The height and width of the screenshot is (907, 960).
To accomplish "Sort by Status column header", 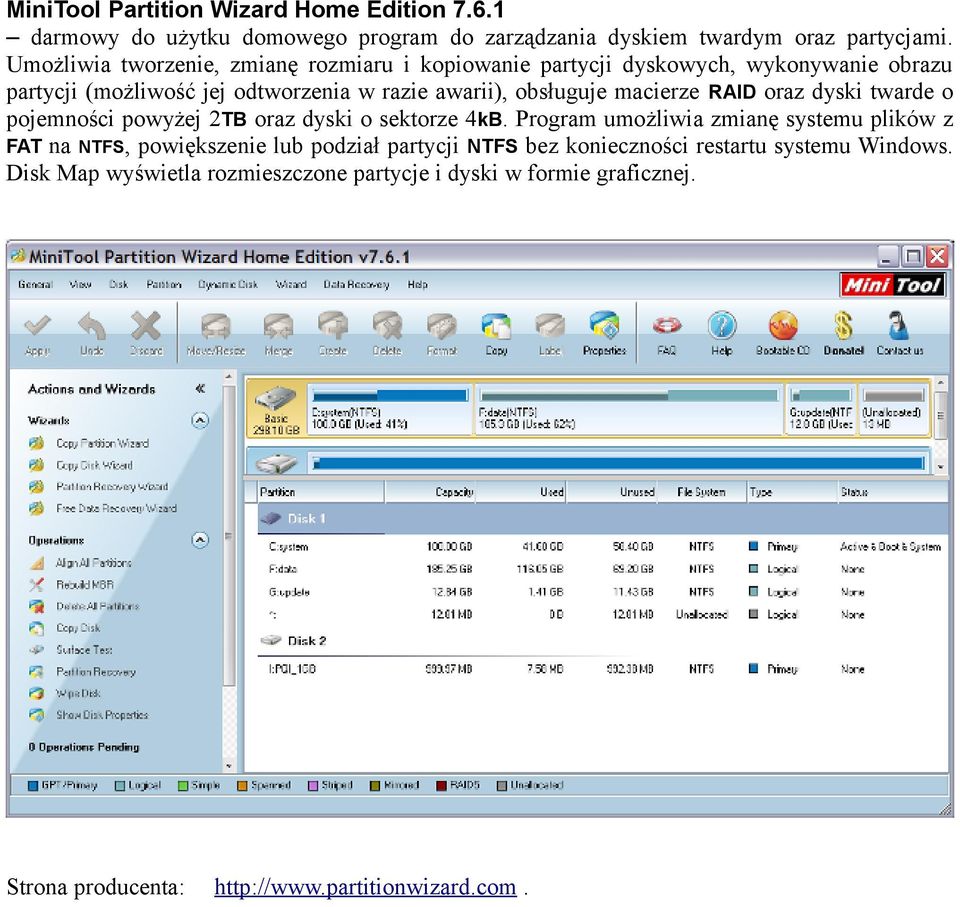I will (x=892, y=492).
